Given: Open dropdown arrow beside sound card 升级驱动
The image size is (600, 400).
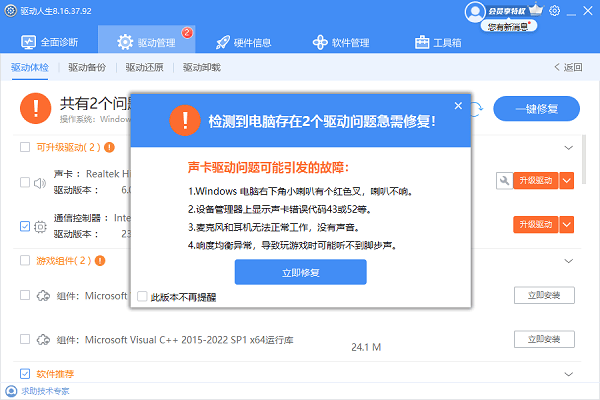Looking at the screenshot, I should [567, 180].
